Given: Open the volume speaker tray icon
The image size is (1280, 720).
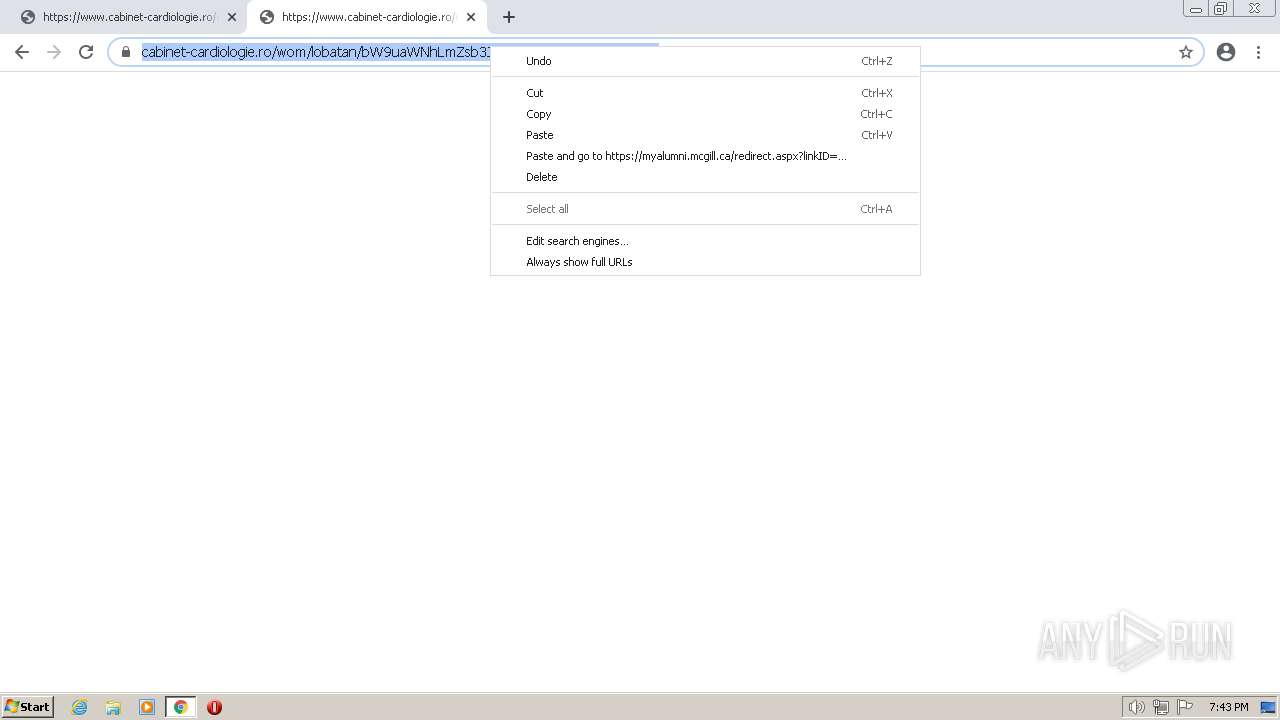Looking at the screenshot, I should 1136,707.
